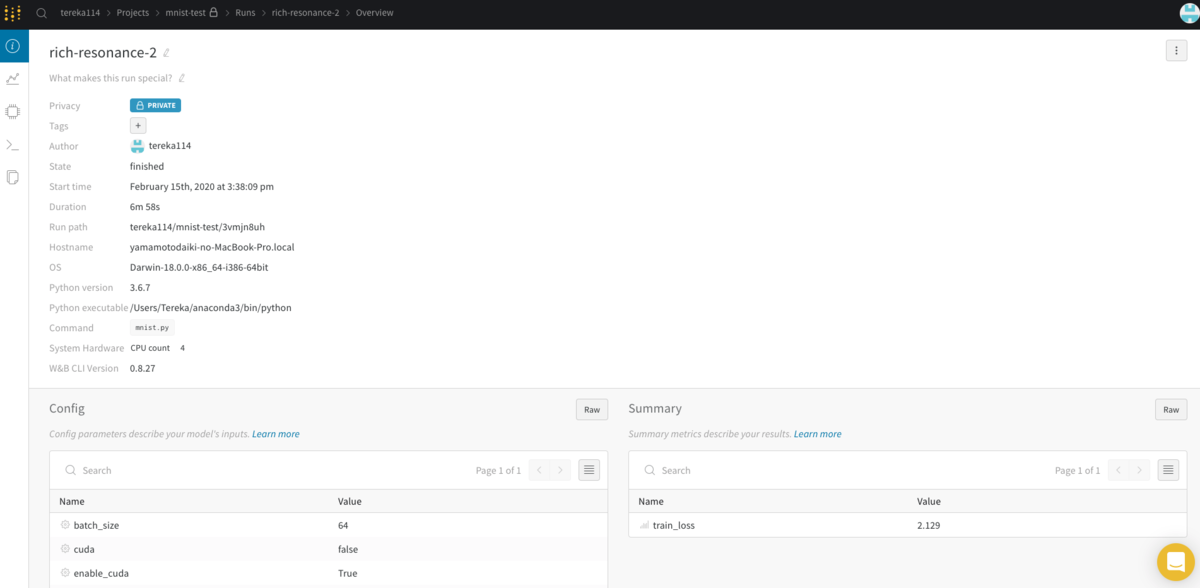The width and height of the screenshot is (1200, 588).
Task: Go to tereka114 breadcrumb
Action: [80, 13]
